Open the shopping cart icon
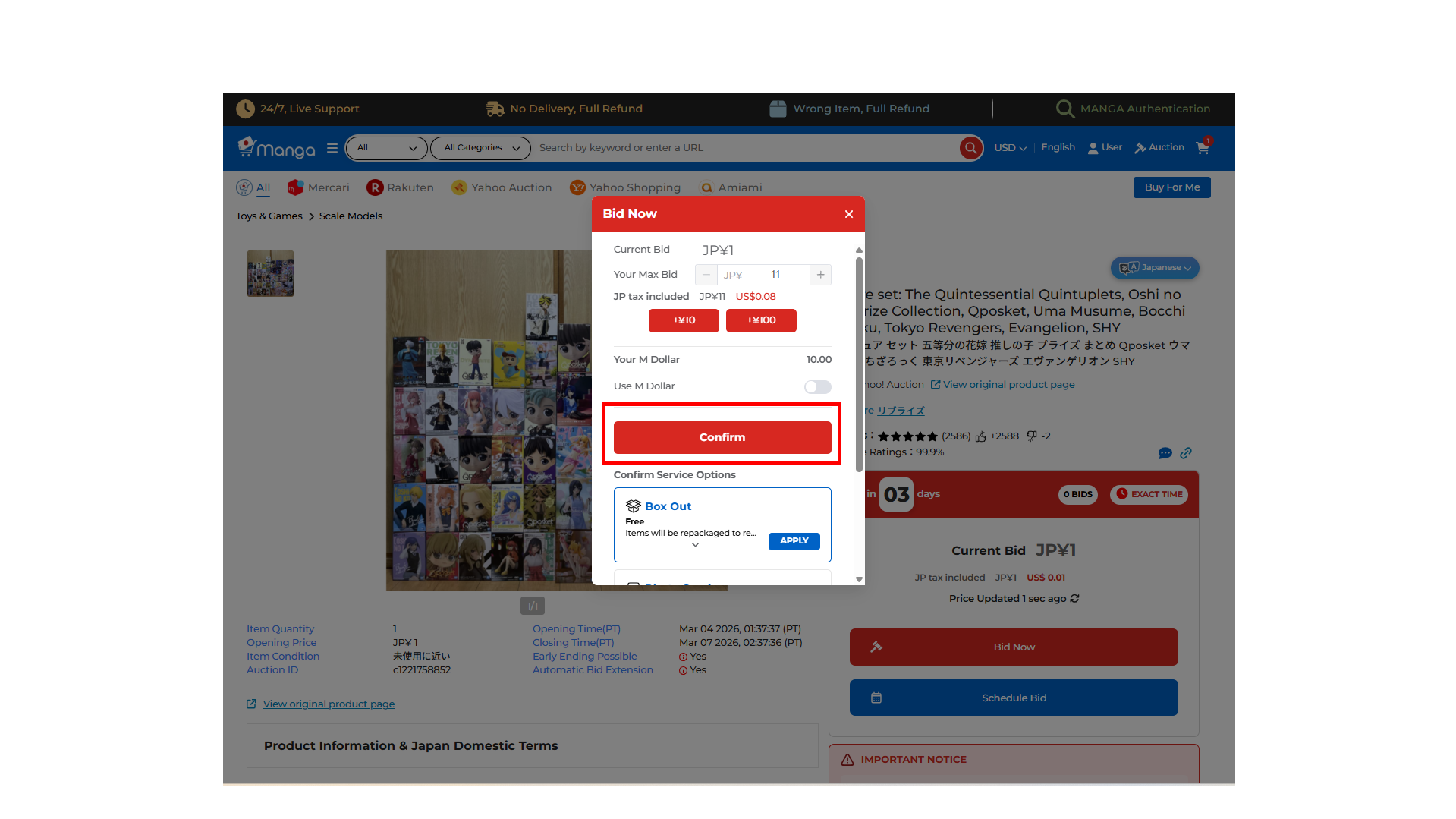Viewport: 1456px width, 819px height. click(1203, 148)
